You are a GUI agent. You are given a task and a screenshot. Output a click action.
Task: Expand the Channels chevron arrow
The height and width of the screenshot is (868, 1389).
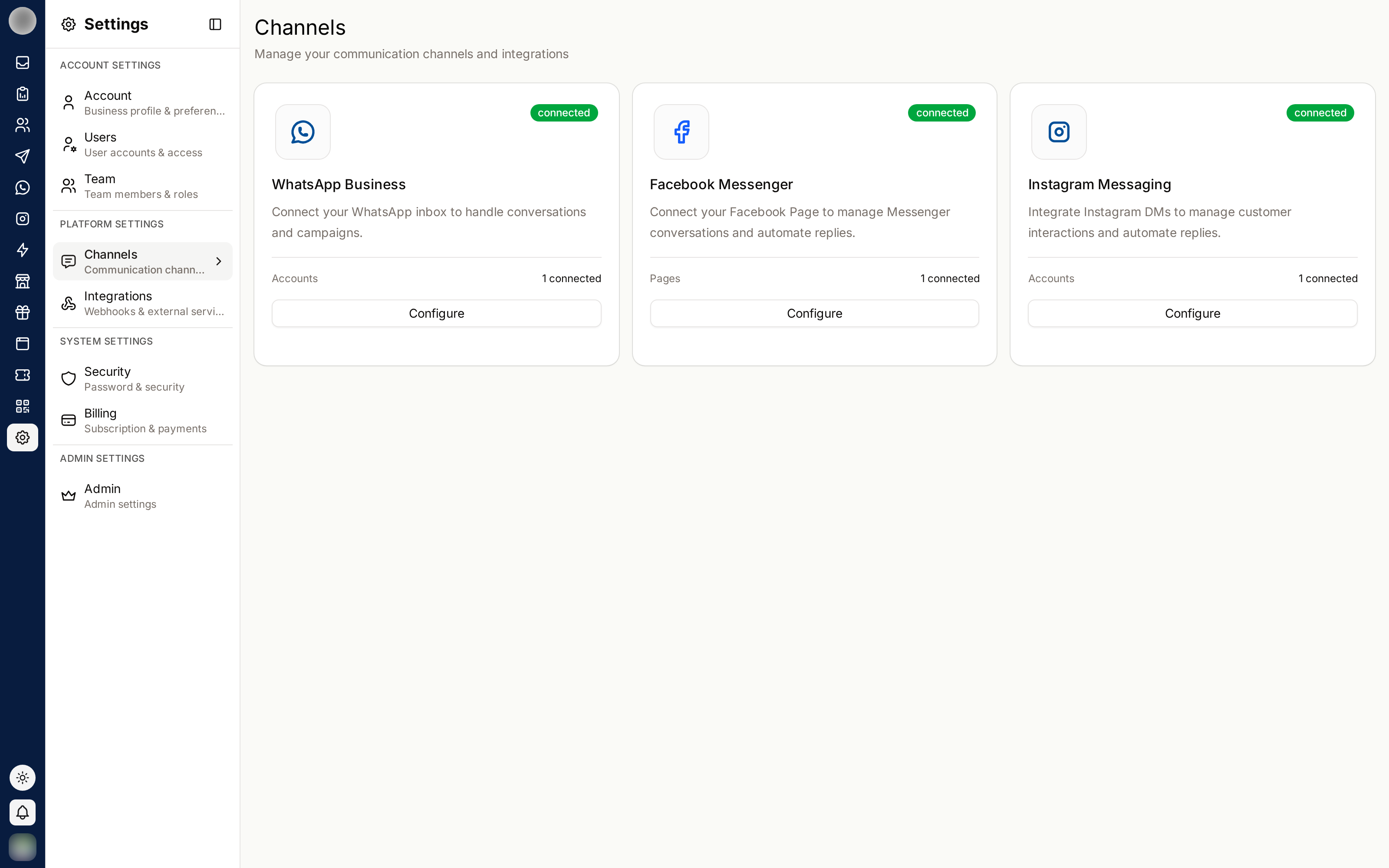coord(219,261)
